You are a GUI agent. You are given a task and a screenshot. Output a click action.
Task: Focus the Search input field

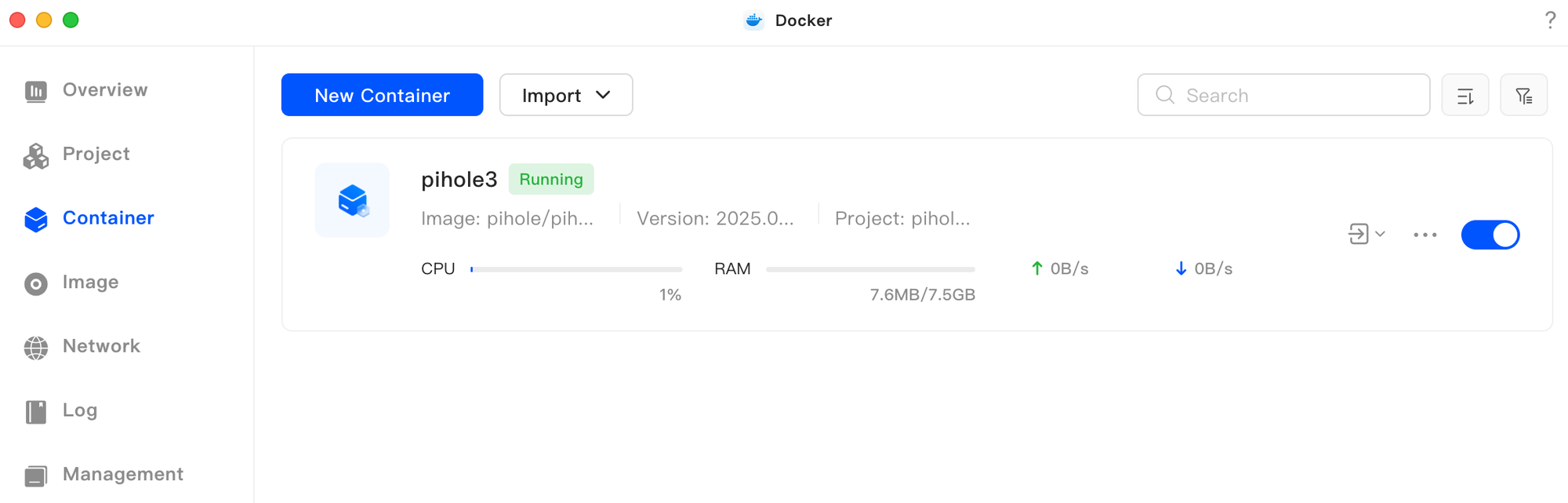tap(1283, 95)
